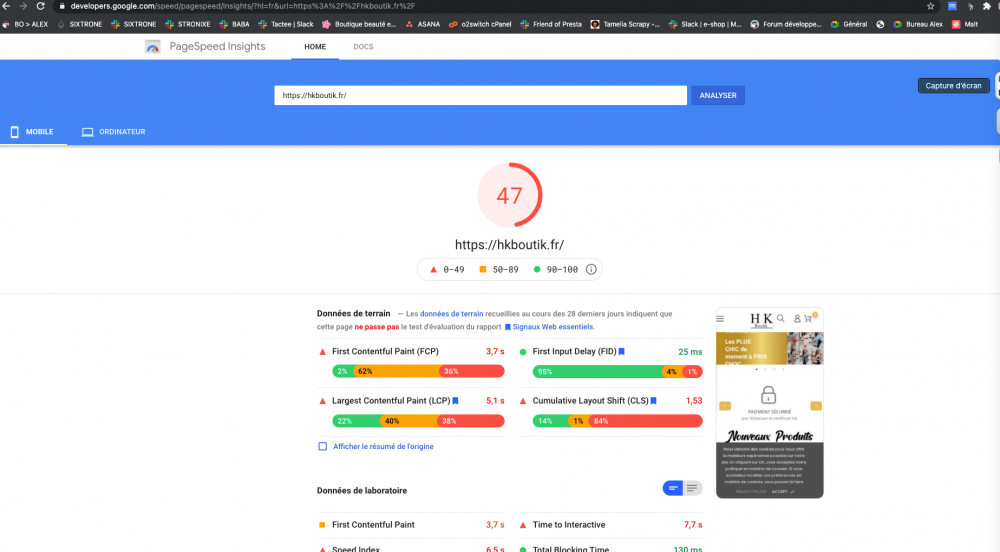Image resolution: width=1000 pixels, height=552 pixels.
Task: Click the 47 performance score gauge
Action: tap(510, 195)
